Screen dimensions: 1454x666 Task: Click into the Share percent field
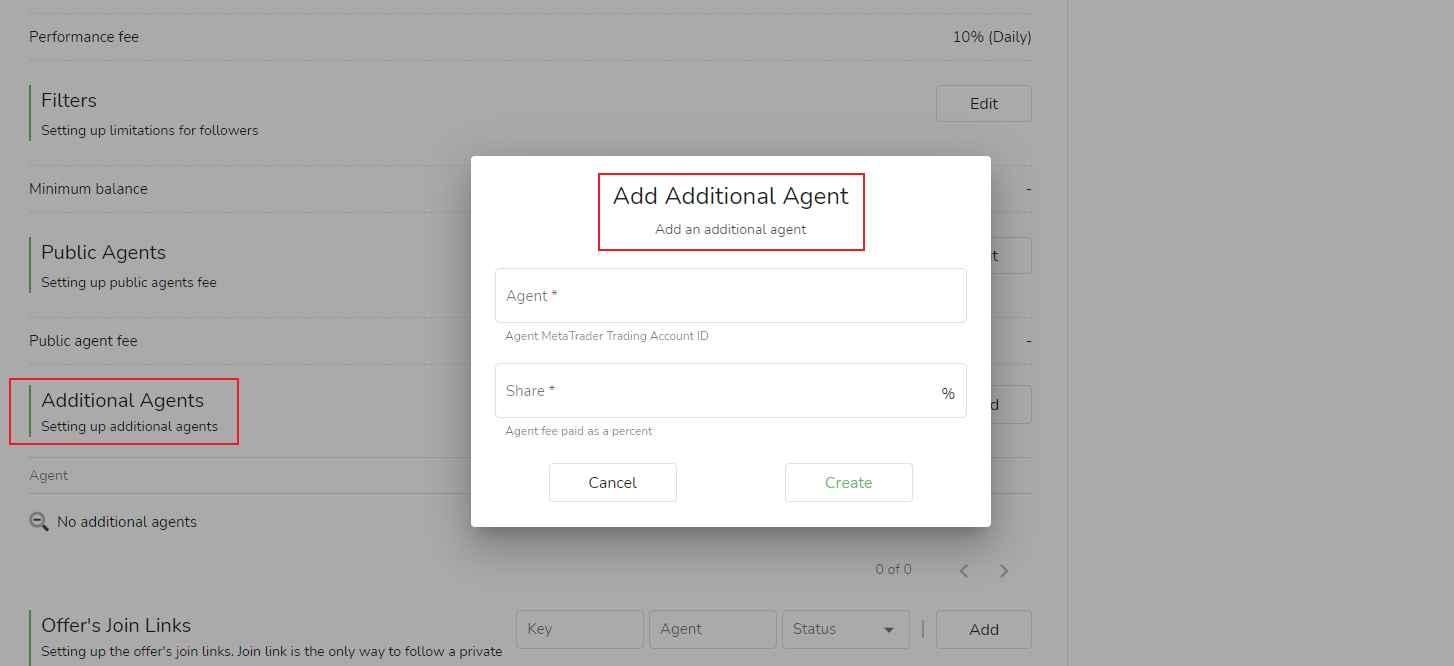(715, 391)
